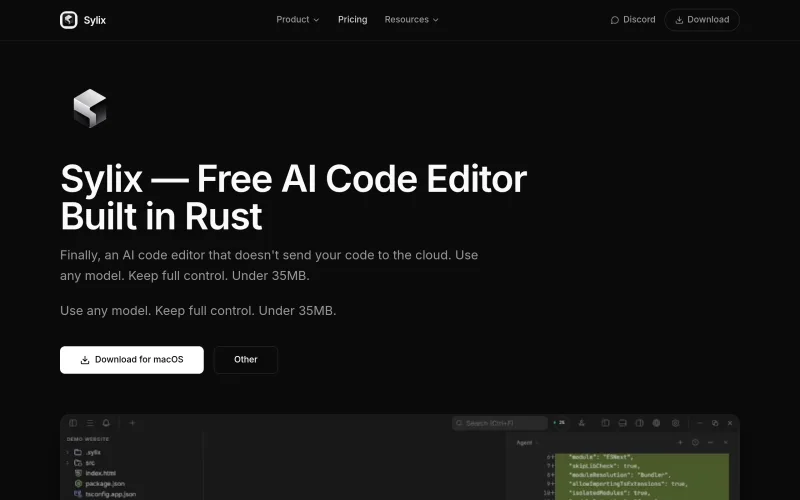Screen dimensions: 800x500
Task: Click the green dot 26 status badge
Action: coord(559,423)
